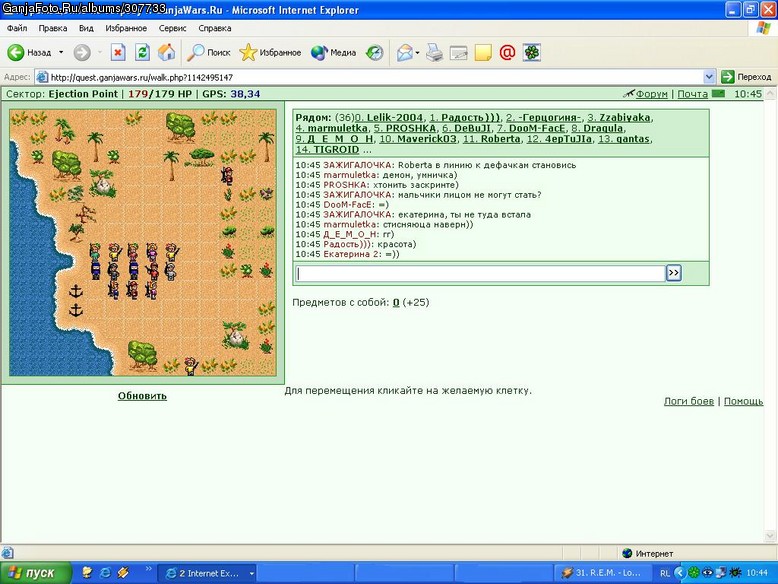The image size is (778, 584).
Task: Open the Файл menu
Action: pos(17,28)
